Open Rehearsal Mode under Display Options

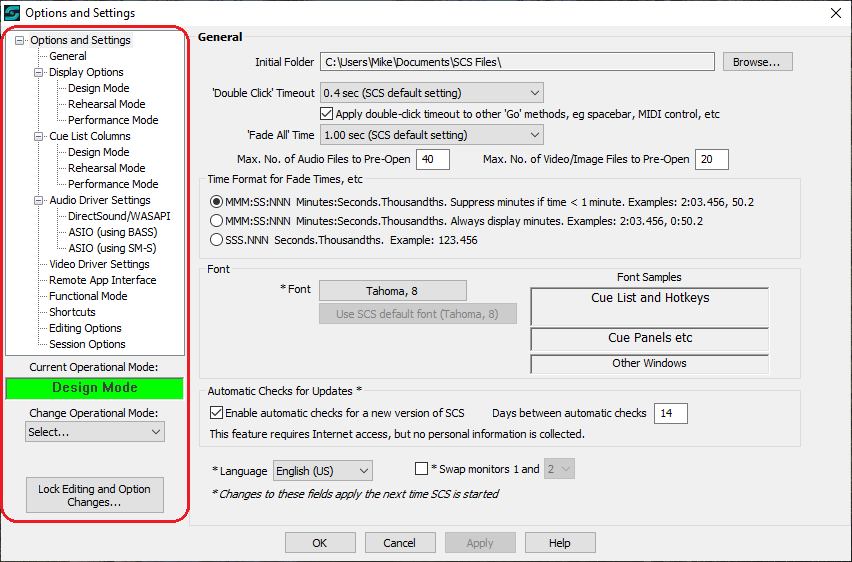[106, 104]
